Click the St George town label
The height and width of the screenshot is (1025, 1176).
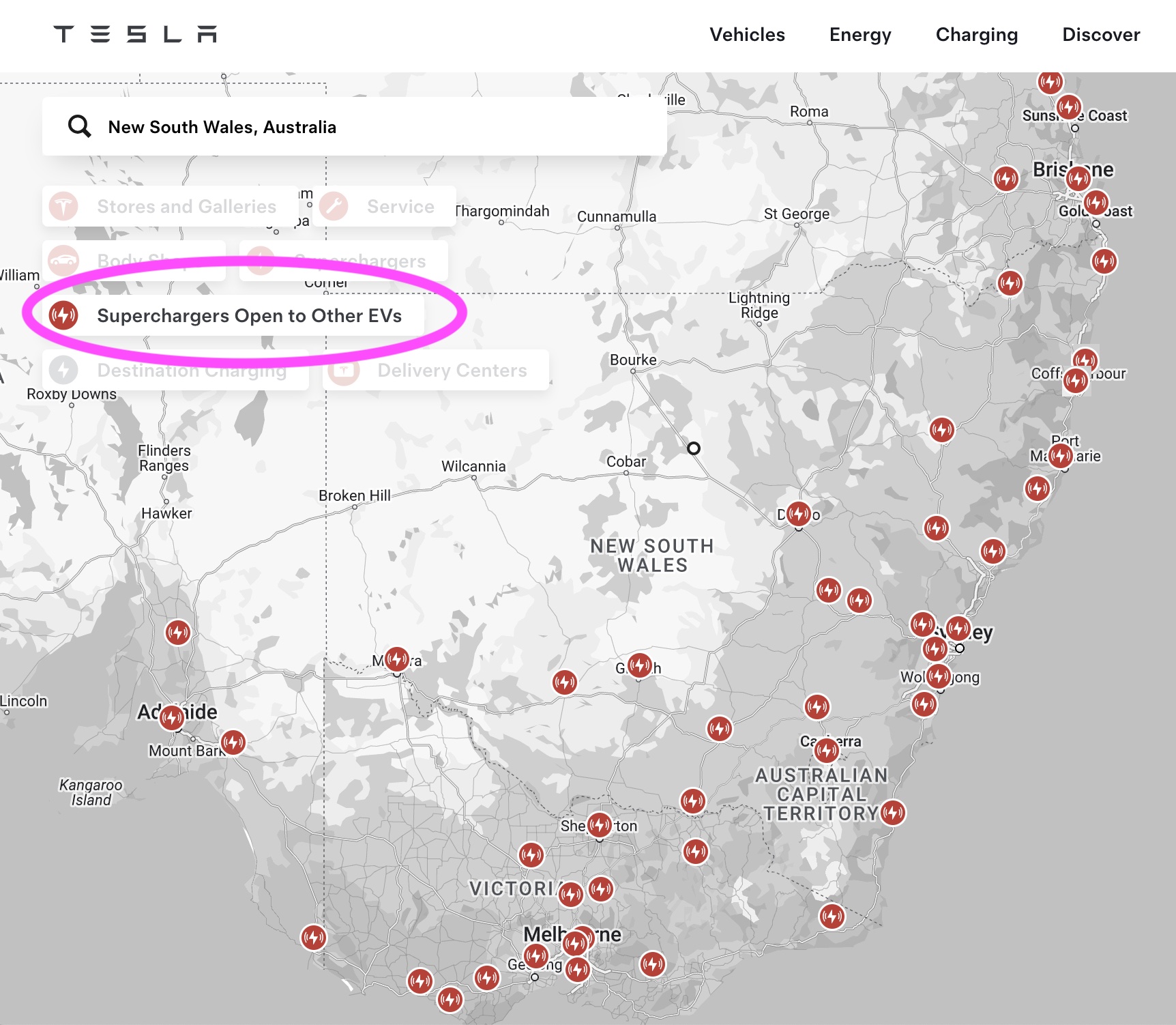pos(797,214)
